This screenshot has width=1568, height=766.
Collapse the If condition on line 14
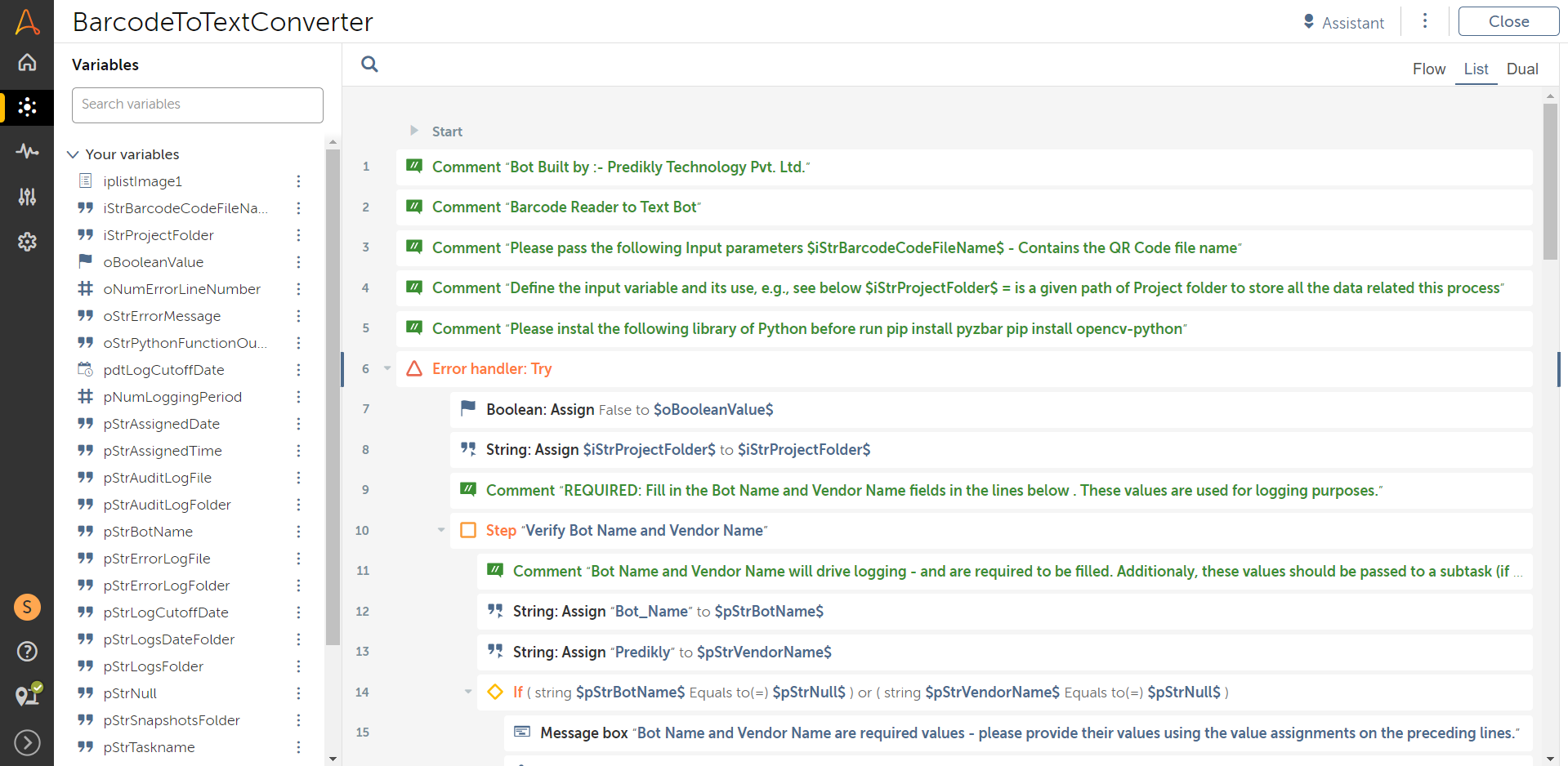[468, 692]
